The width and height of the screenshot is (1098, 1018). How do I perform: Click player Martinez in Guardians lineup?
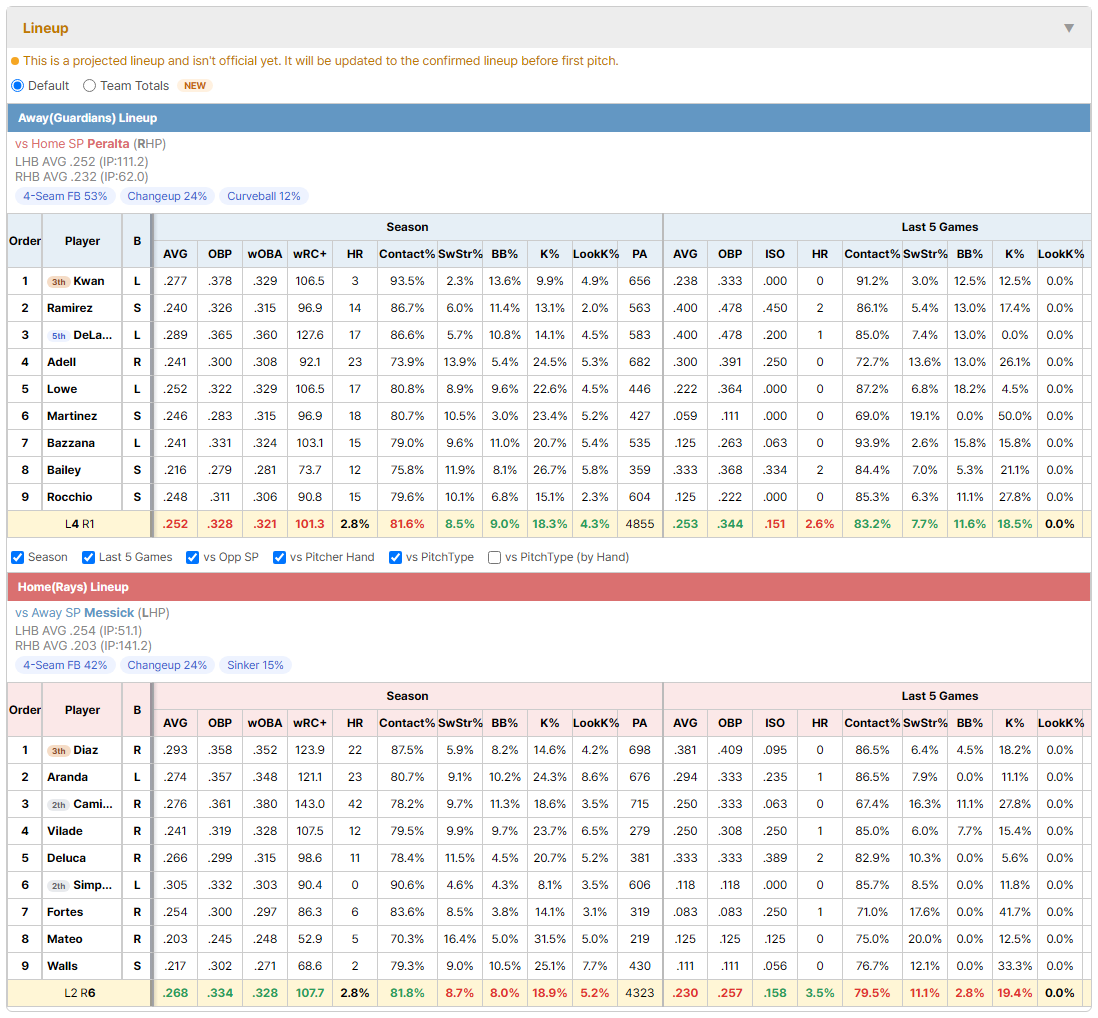coord(72,416)
